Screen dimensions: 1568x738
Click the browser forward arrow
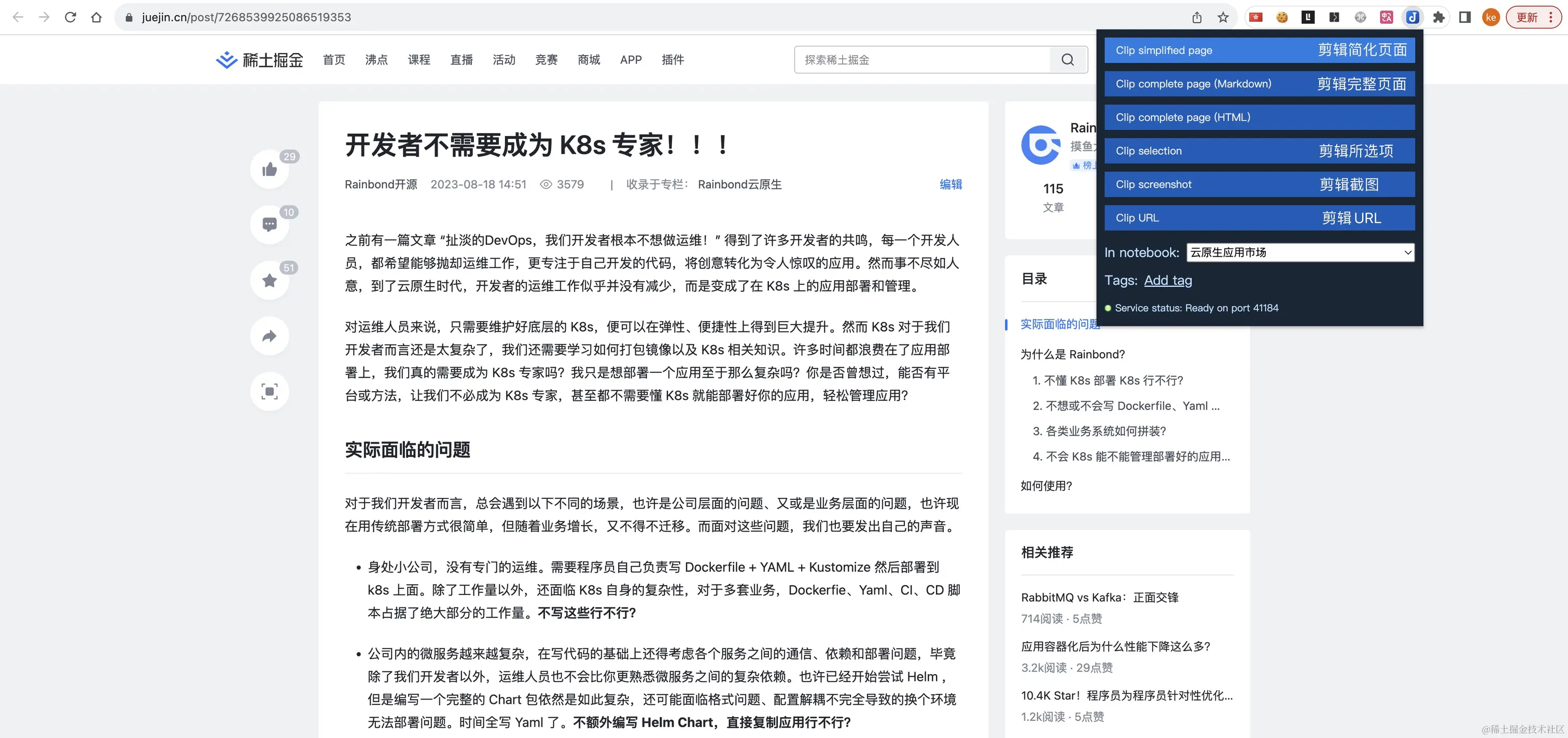pos(44,17)
